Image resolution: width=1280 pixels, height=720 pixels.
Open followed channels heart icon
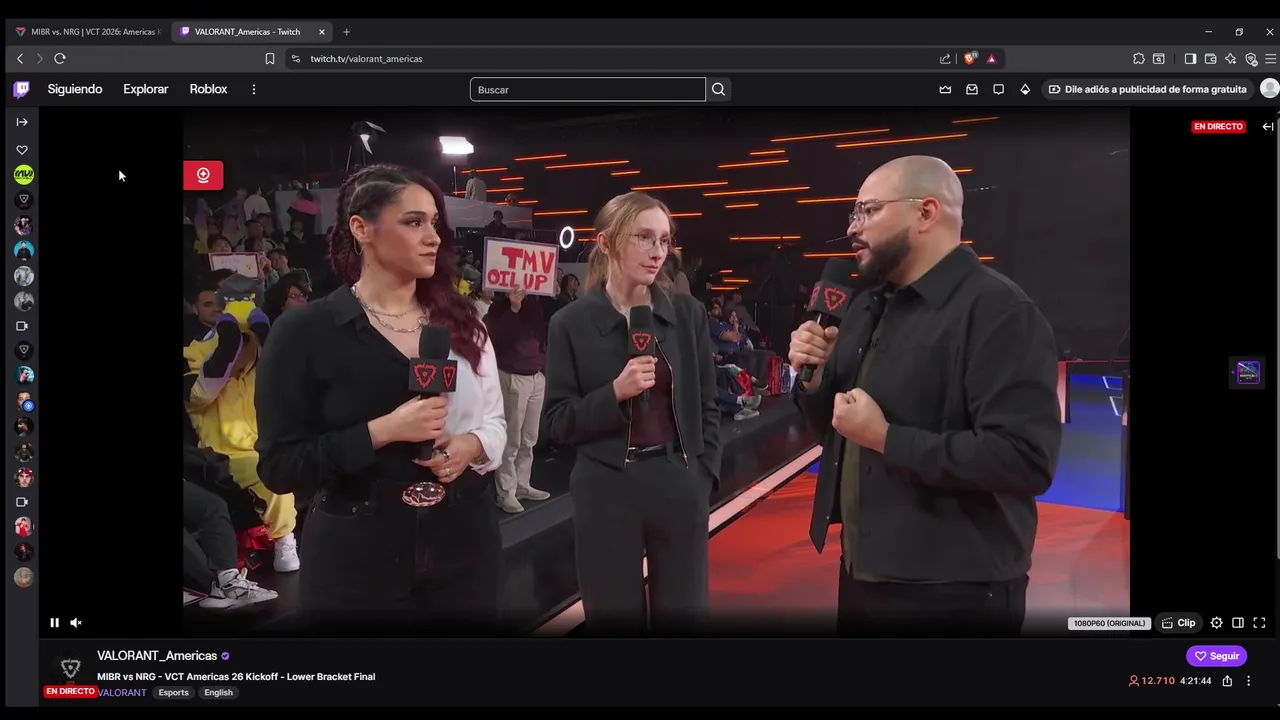(x=22, y=150)
